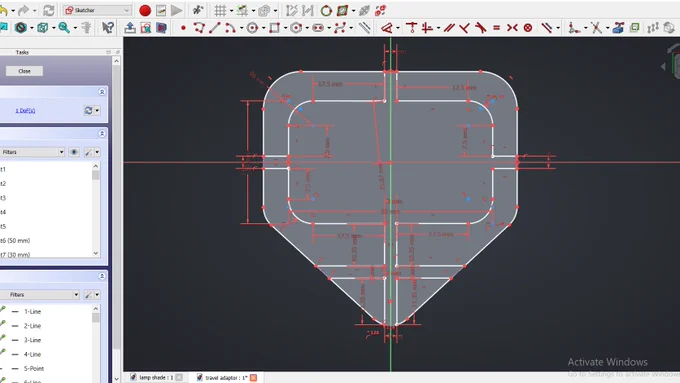This screenshot has width=680, height=383.
Task: Select the B-spline tool
Action: pyautogui.click(x=340, y=28)
